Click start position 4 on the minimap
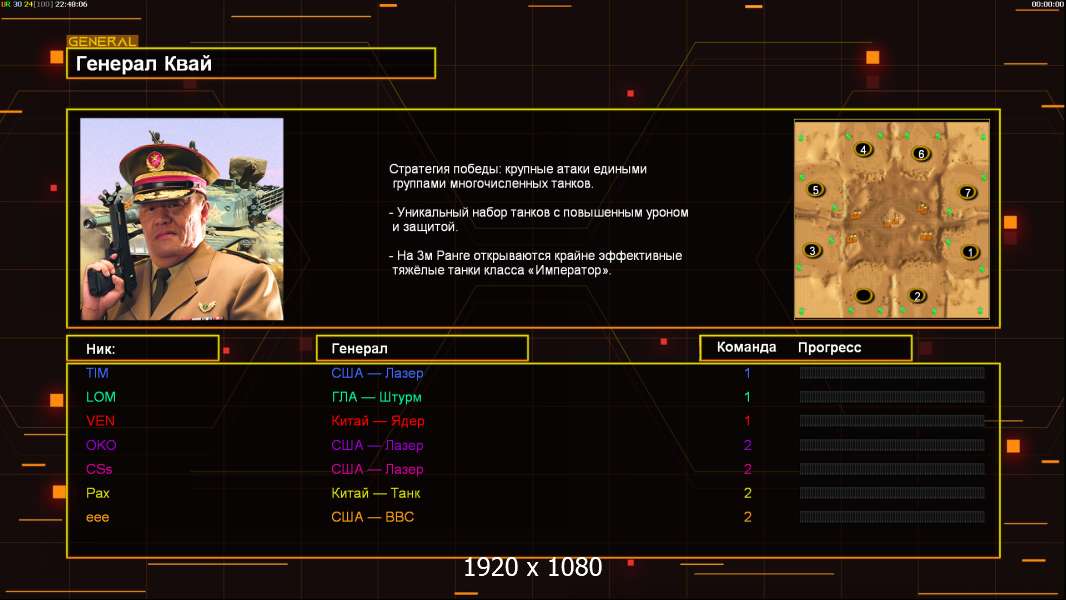 click(863, 150)
